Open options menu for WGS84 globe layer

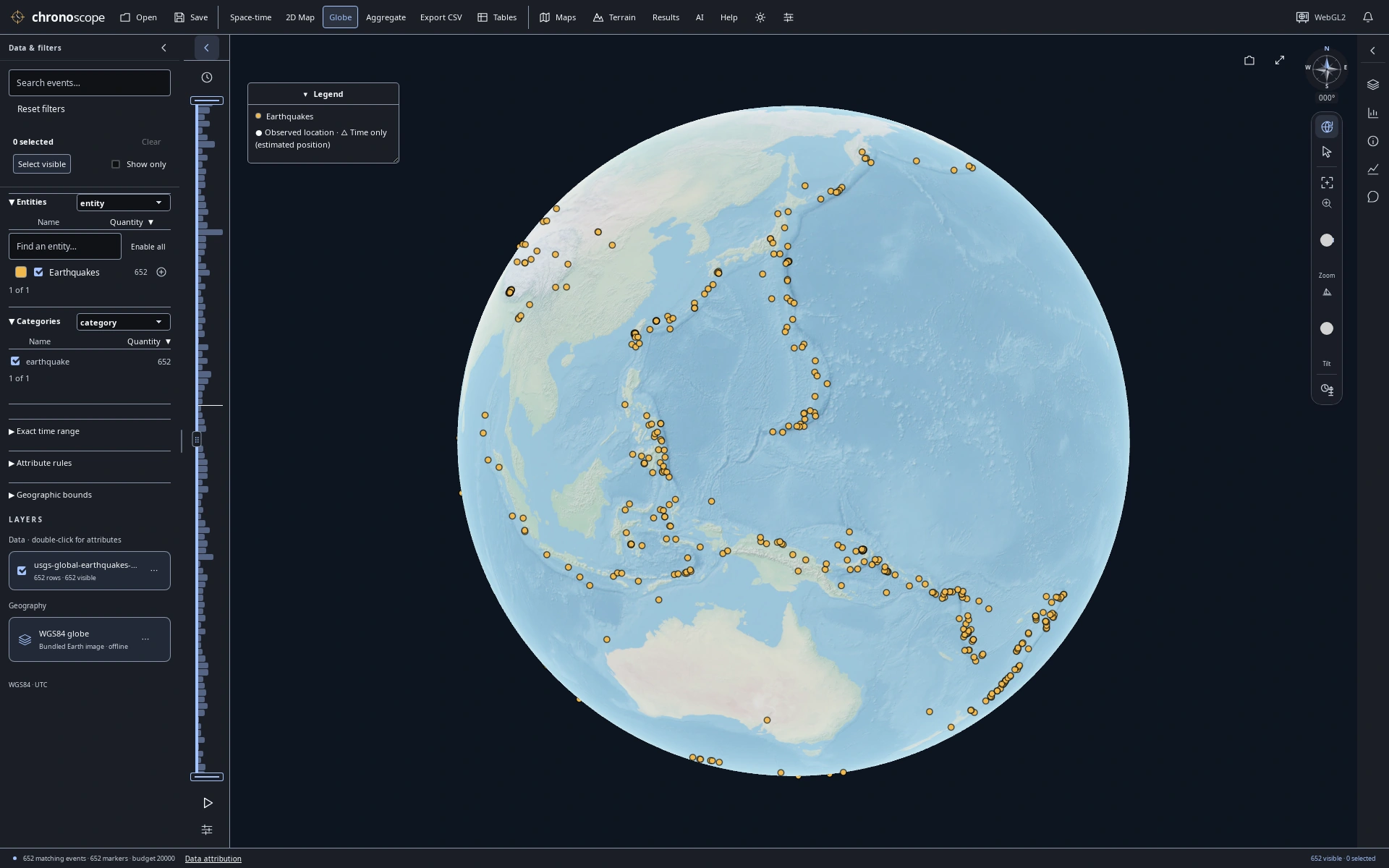tap(145, 639)
